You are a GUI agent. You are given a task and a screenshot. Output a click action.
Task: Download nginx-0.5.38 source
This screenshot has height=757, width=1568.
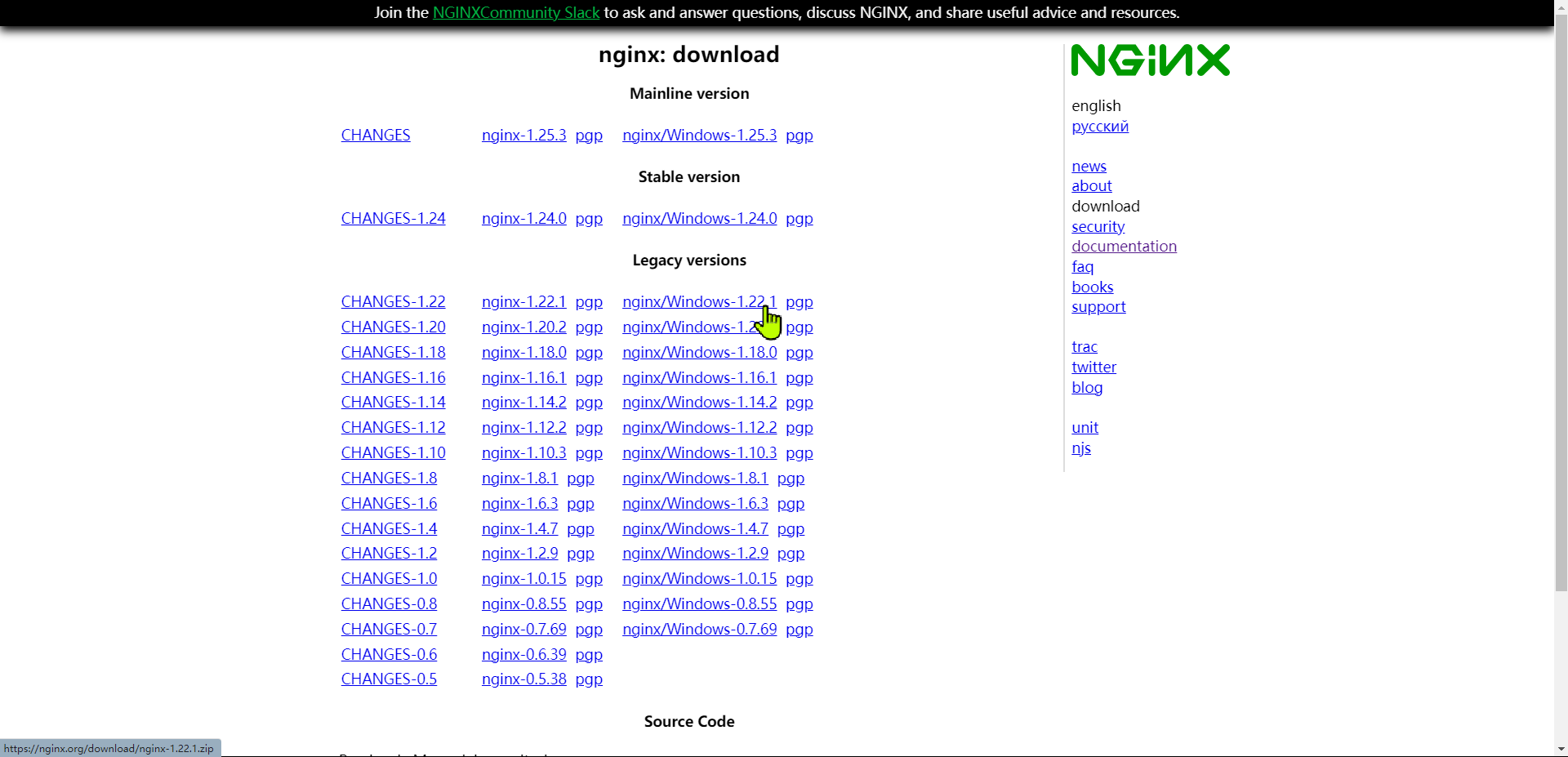click(x=524, y=679)
